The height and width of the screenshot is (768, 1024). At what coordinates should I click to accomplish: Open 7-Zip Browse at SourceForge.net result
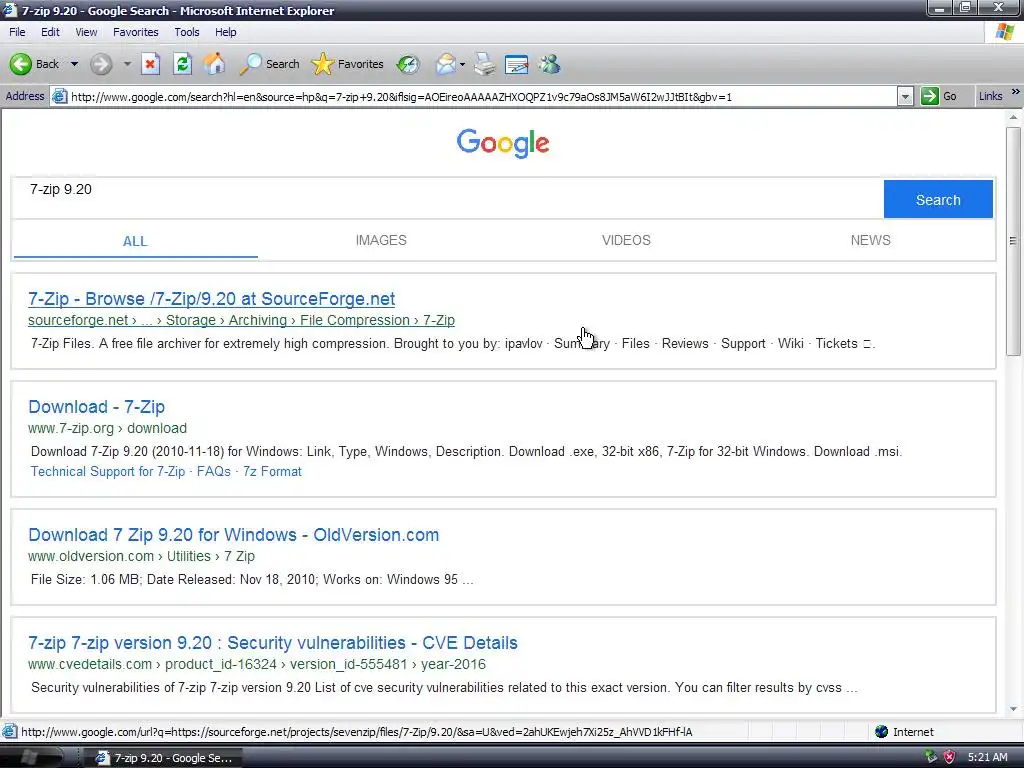tap(212, 299)
